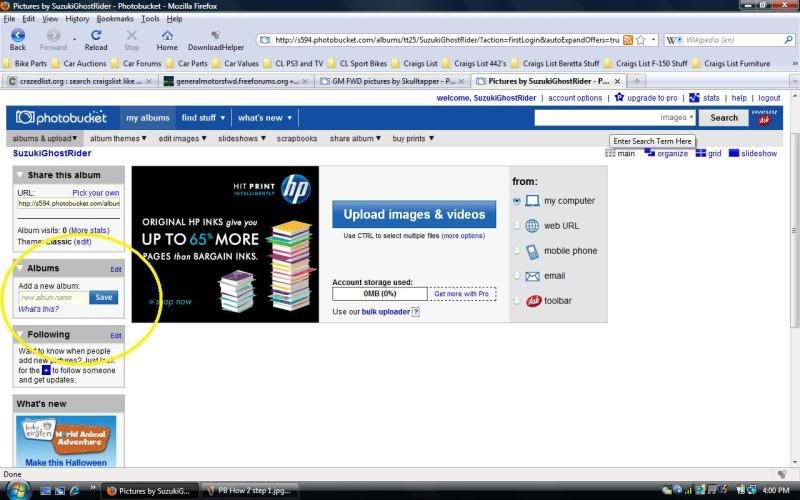
Task: Start slideshow view icon
Action: point(734,153)
